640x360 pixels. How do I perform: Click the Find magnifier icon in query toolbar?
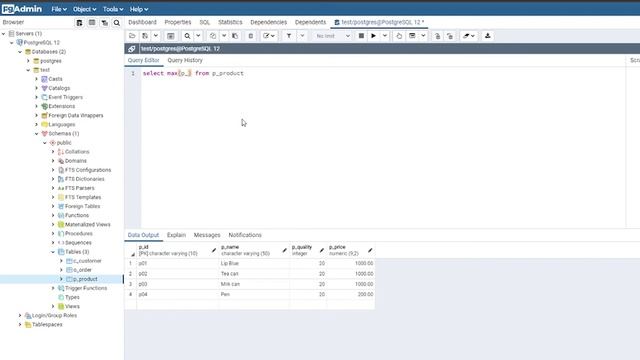187,36
